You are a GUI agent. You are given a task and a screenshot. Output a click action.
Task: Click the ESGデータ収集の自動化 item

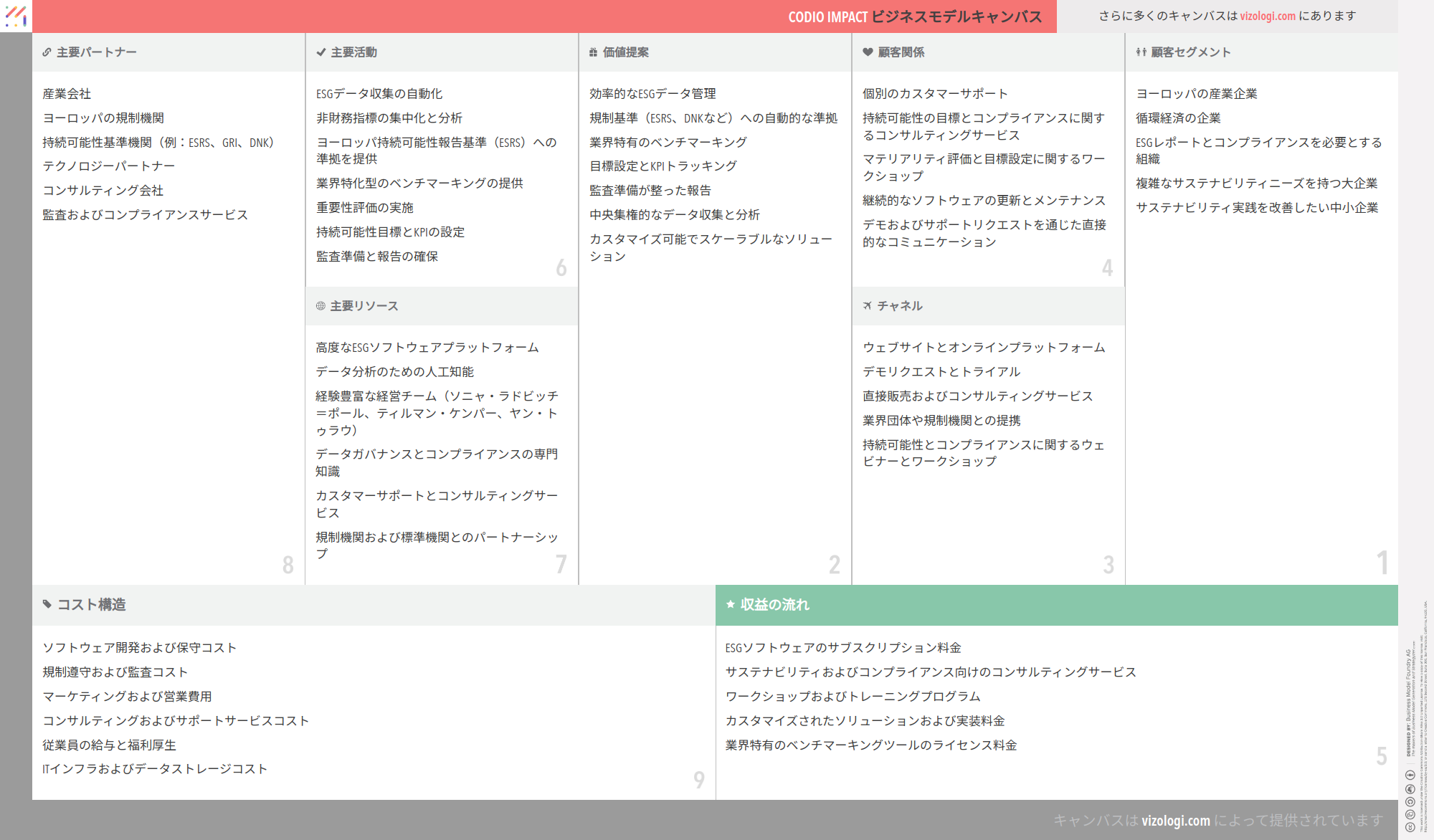(379, 94)
